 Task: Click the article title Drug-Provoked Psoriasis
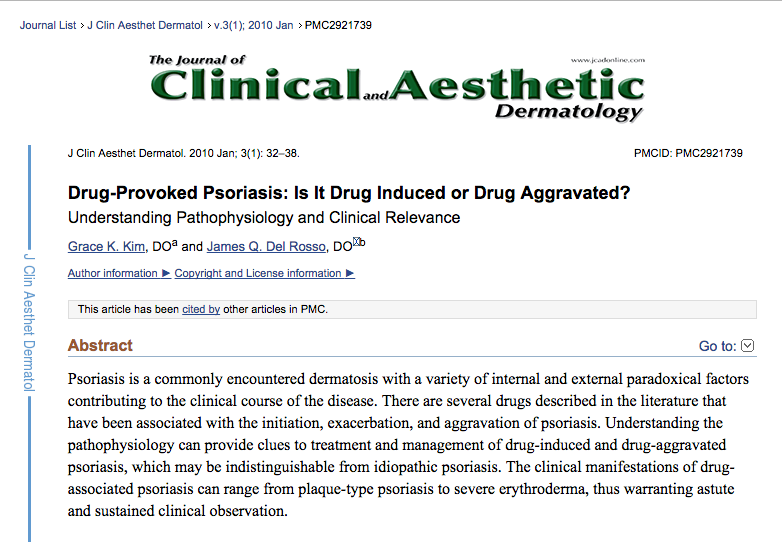[x=349, y=193]
